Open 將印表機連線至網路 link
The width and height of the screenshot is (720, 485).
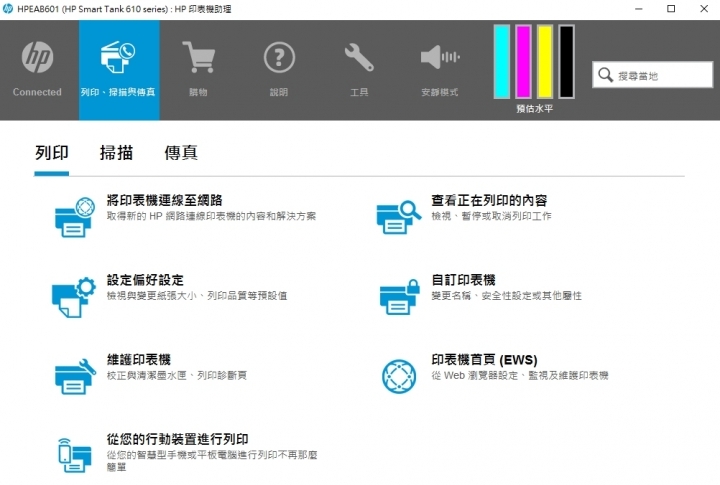[164, 200]
